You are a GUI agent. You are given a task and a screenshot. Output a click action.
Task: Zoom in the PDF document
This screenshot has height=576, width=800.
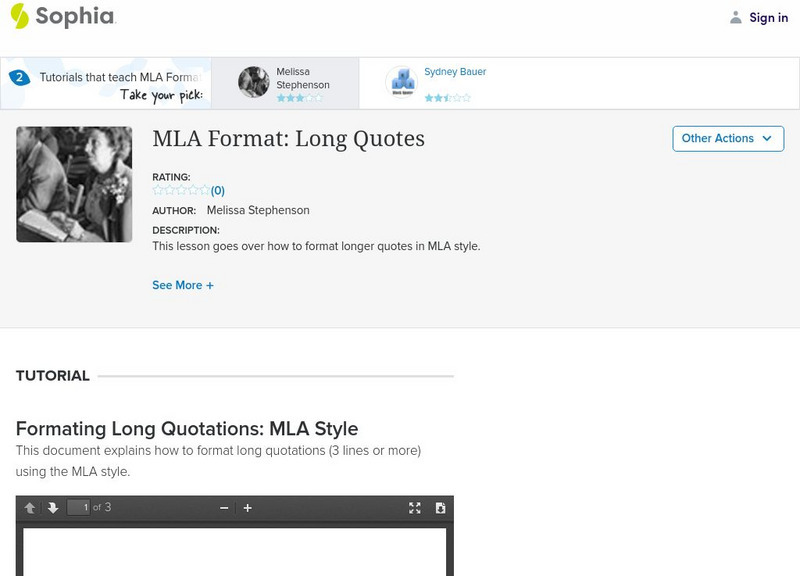(x=248, y=508)
